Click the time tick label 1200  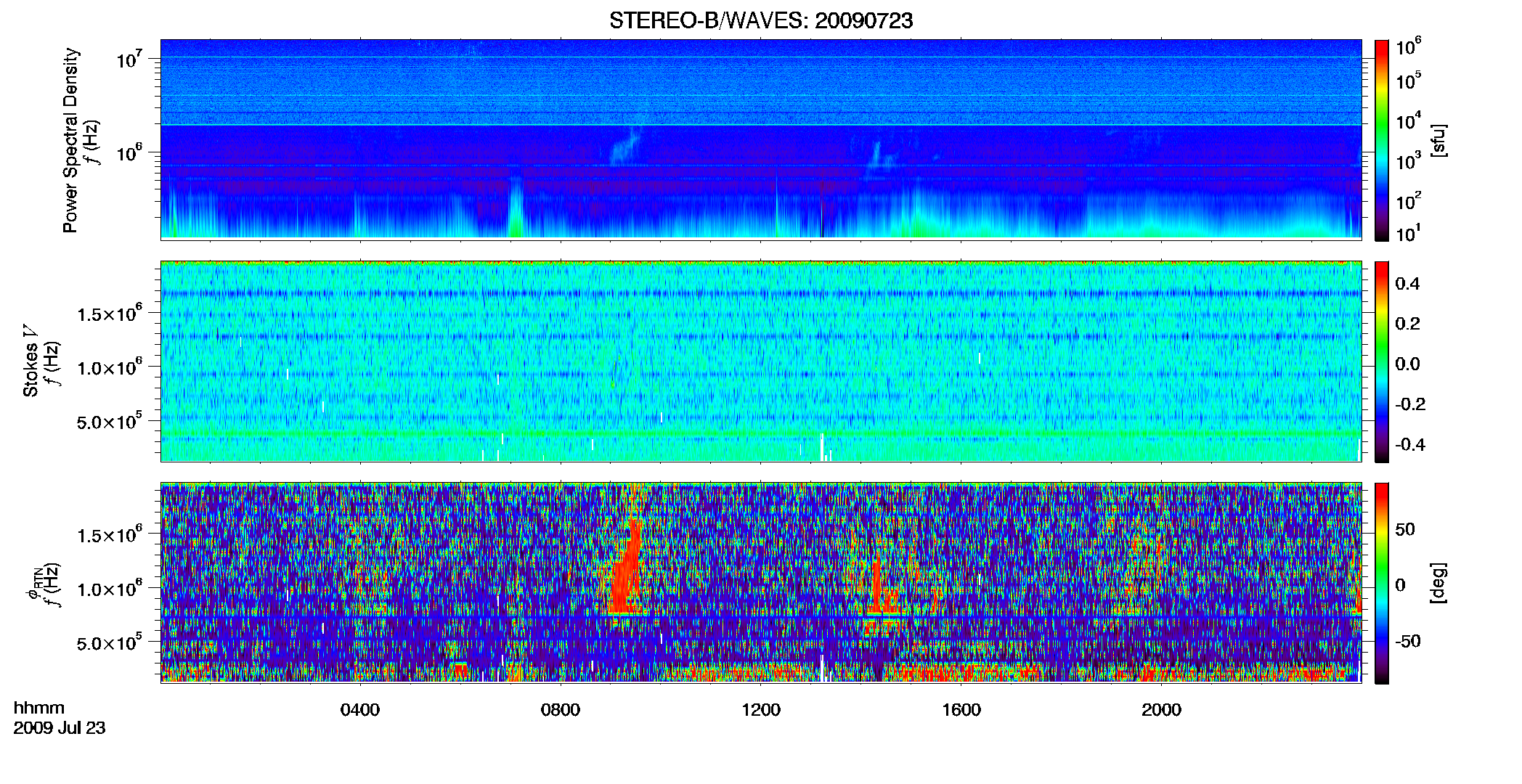(761, 710)
